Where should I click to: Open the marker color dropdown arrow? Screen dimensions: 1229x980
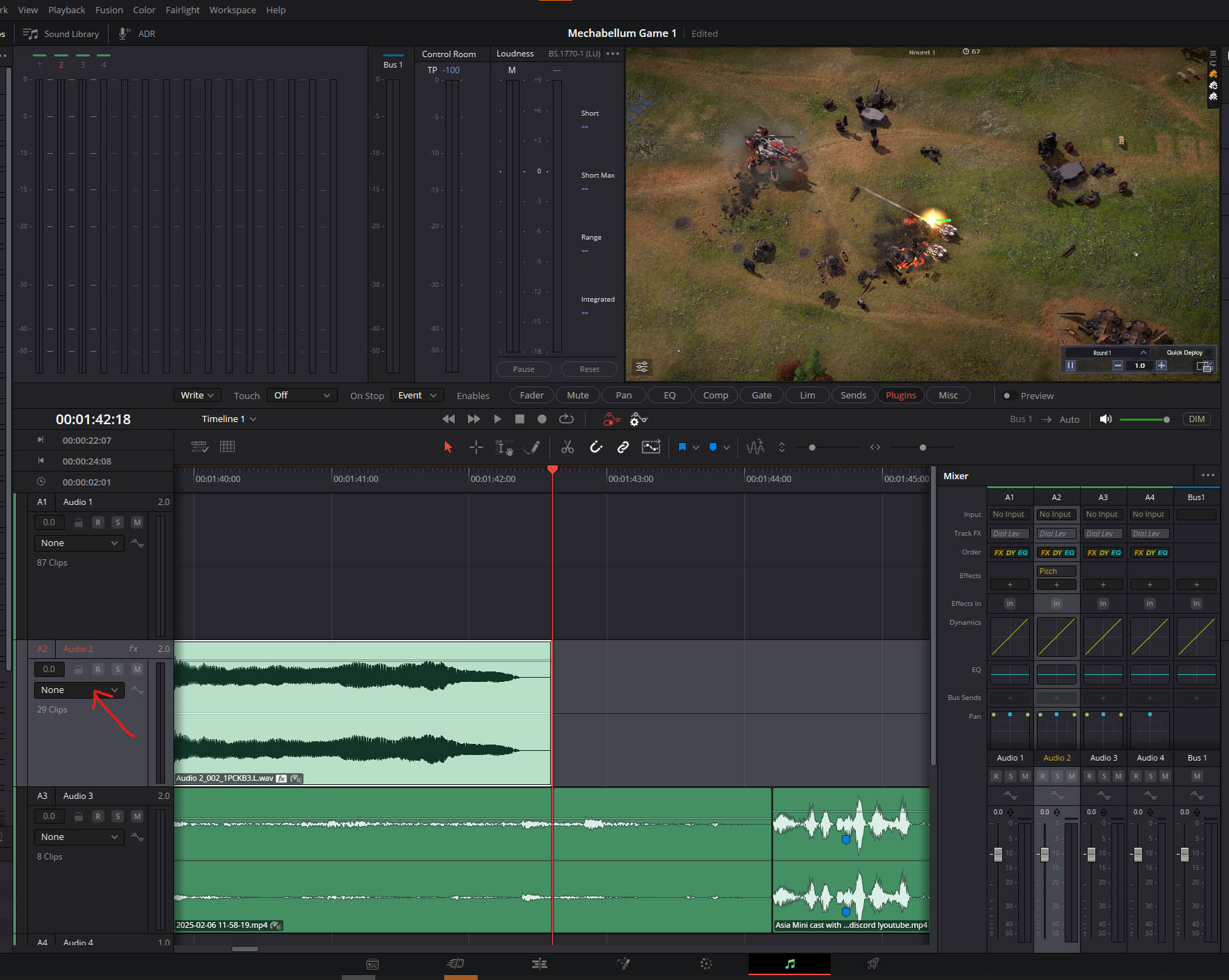[x=726, y=448]
